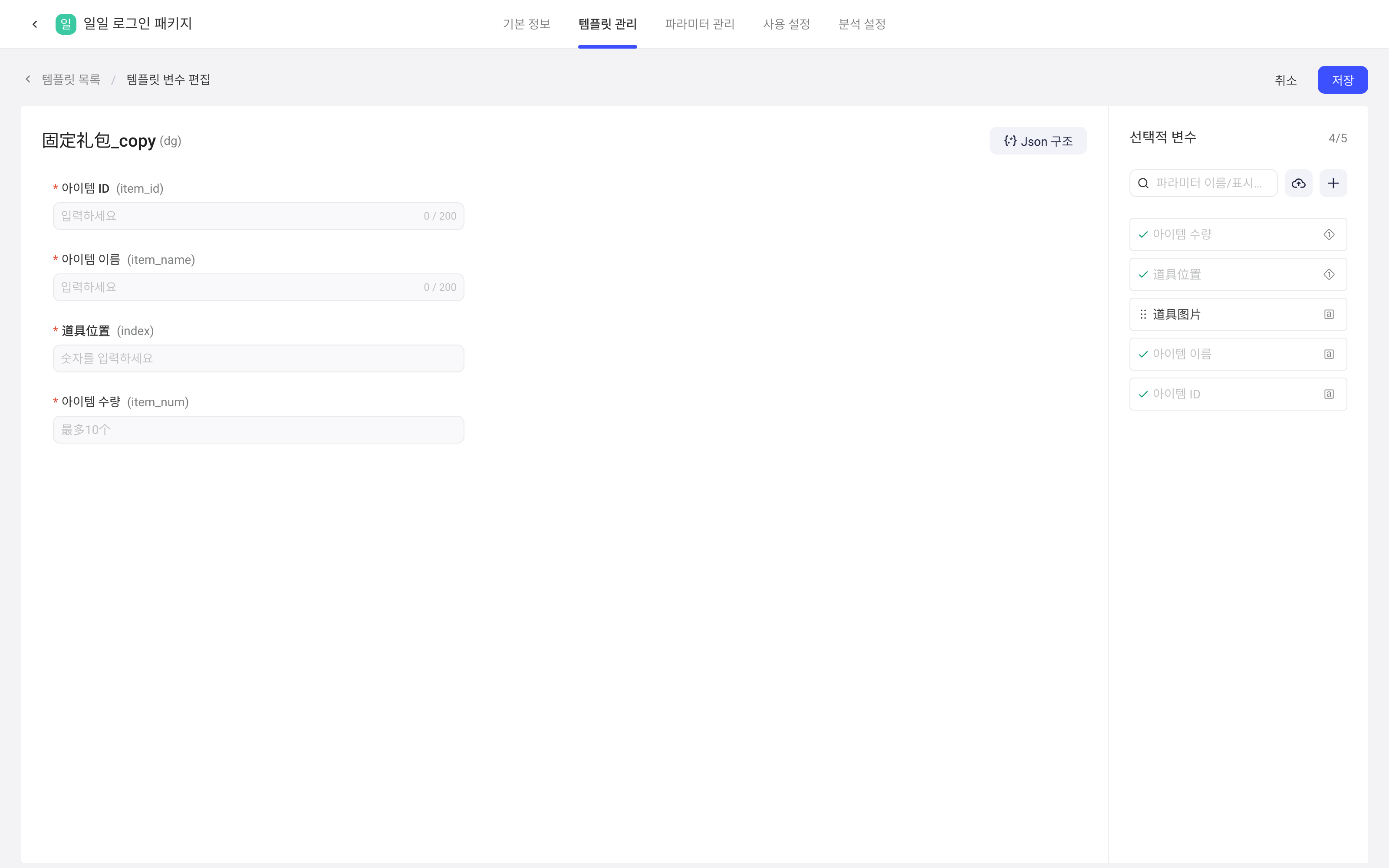This screenshot has height=868, width=1389.
Task: Focus the 아이템 수량 (item_num) input
Action: pos(258,429)
